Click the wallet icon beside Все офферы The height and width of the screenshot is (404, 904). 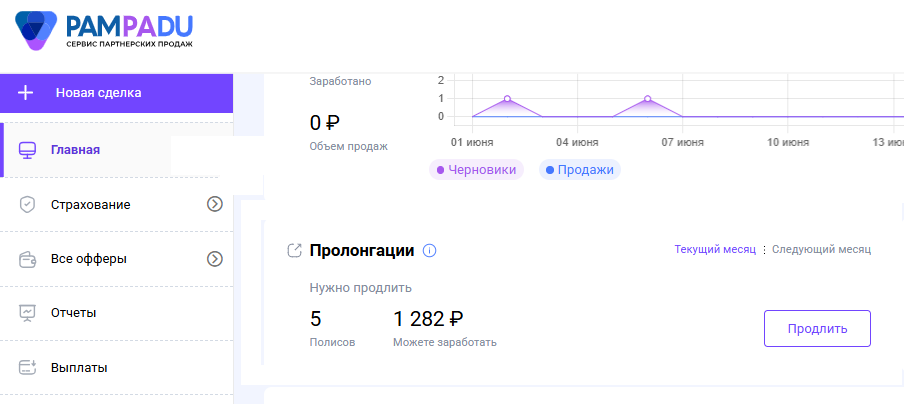coord(28,259)
